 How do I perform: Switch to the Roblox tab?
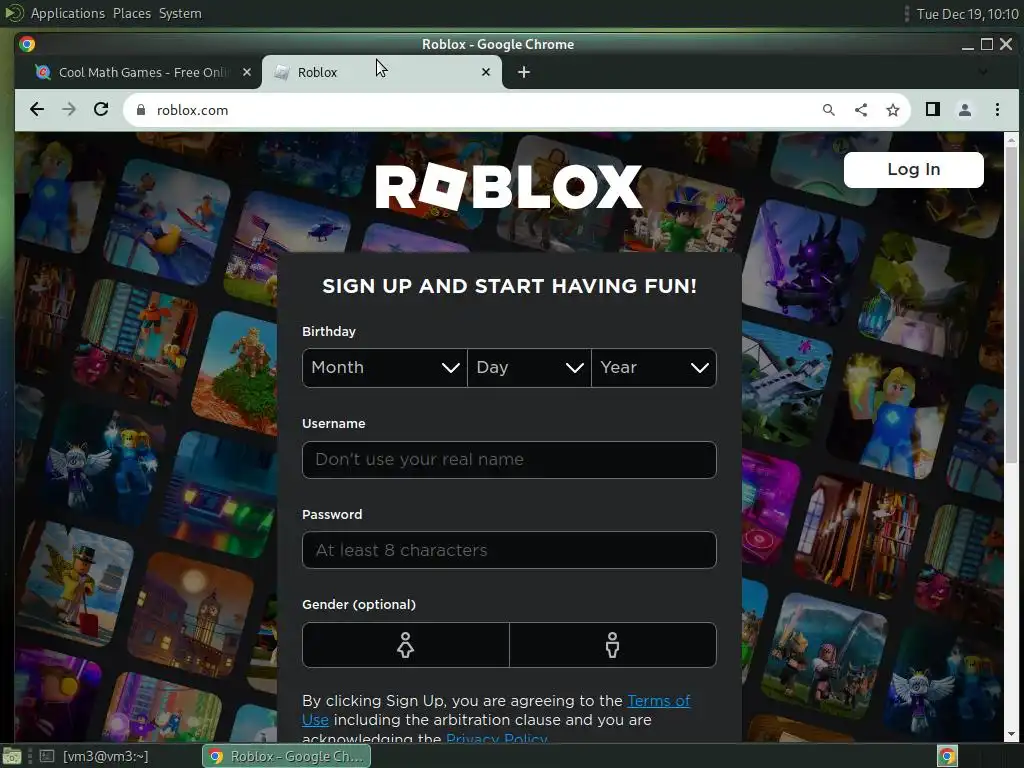[382, 72]
